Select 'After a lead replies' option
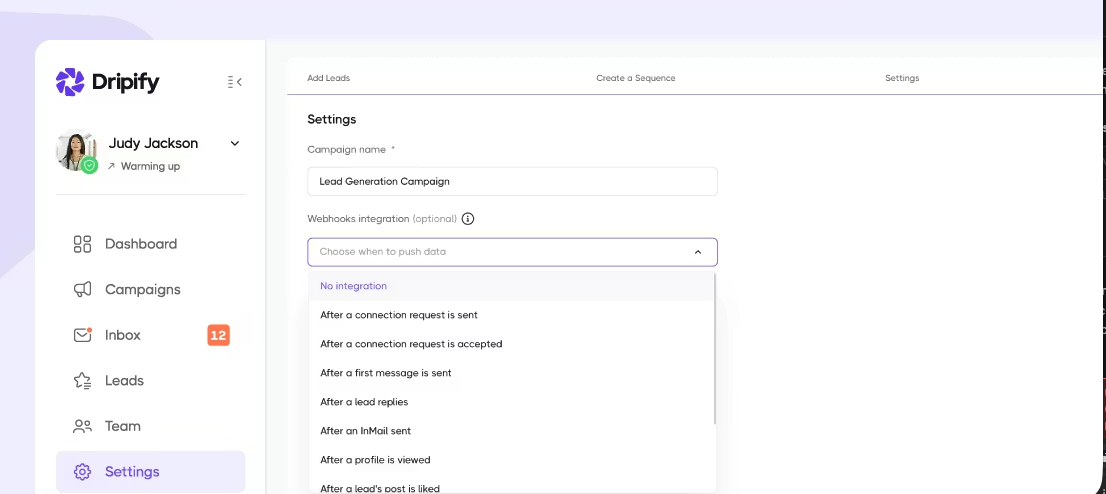Screen dimensions: 1106x494 (x=364, y=402)
